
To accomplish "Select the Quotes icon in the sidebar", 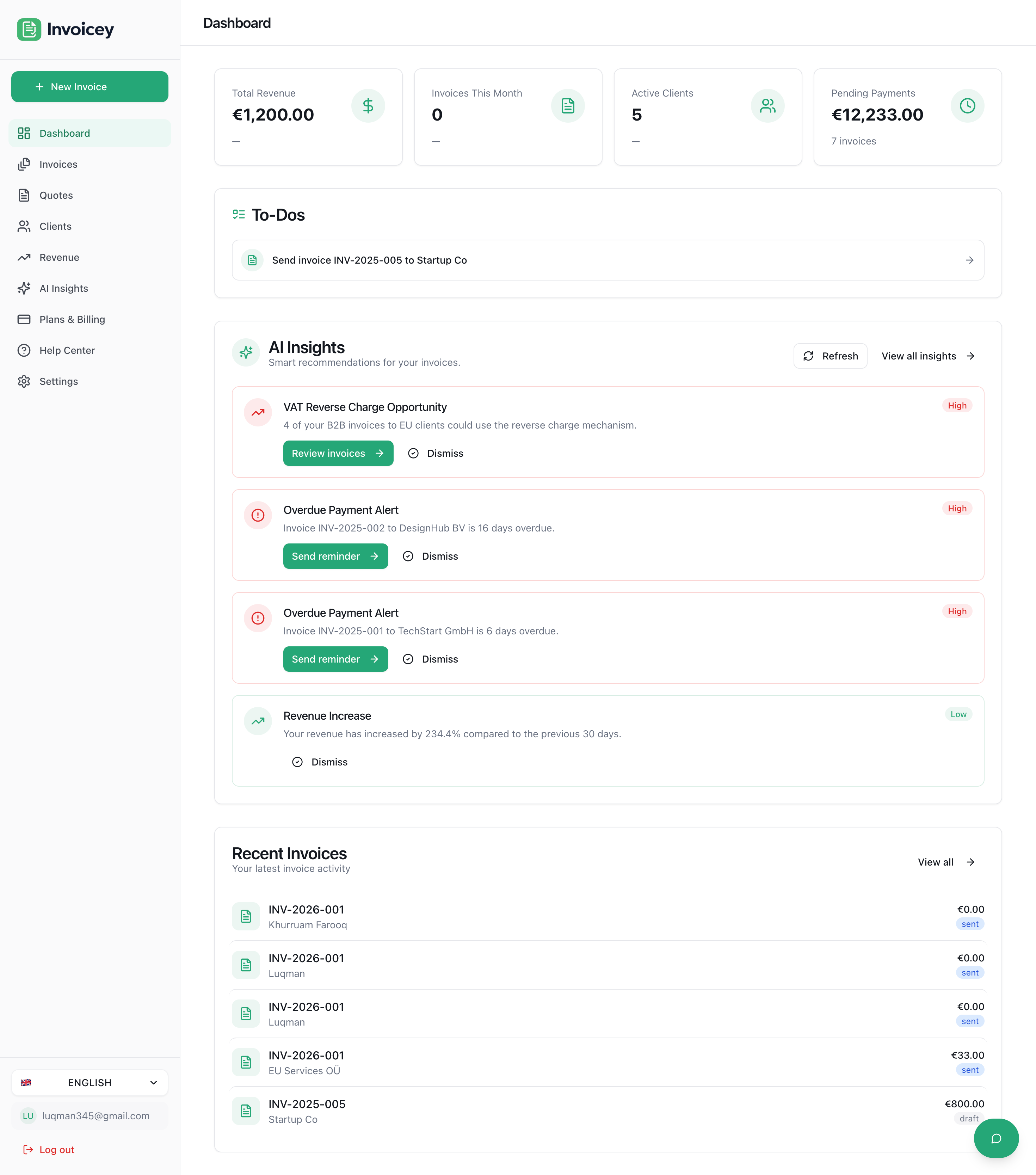I will click(24, 195).
